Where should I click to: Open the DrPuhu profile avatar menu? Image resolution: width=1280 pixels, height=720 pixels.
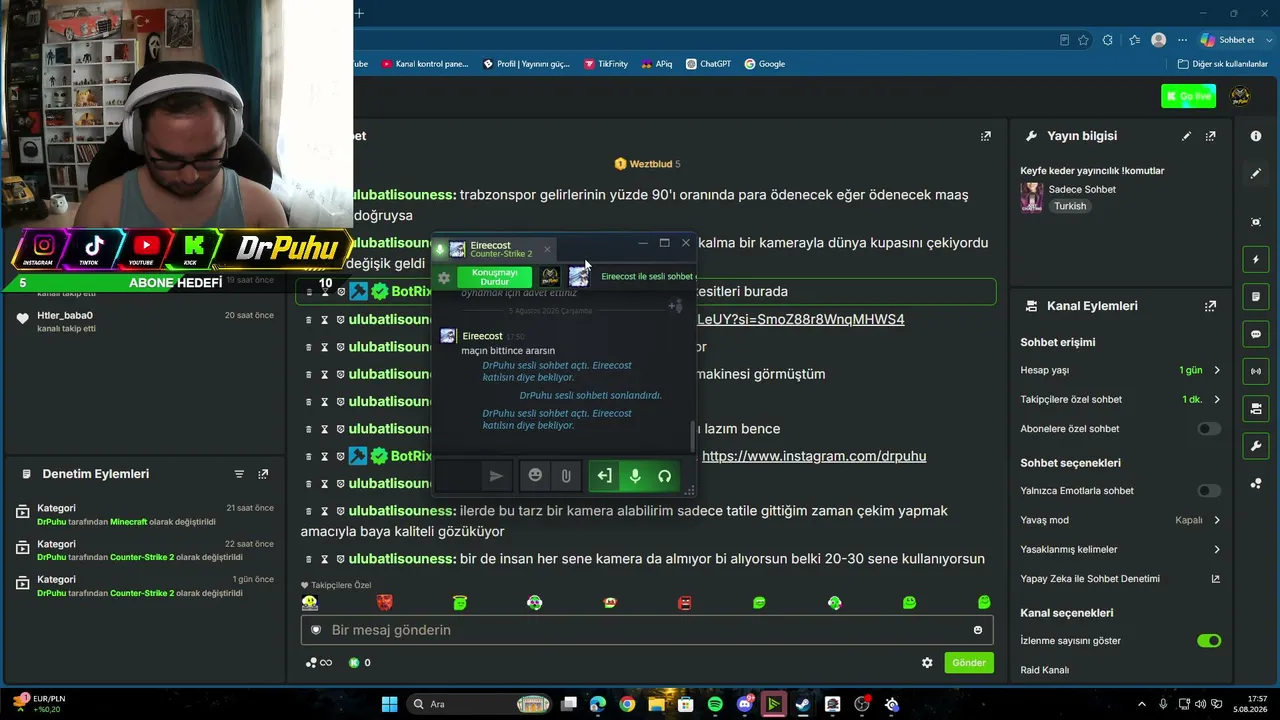[x=1240, y=96]
